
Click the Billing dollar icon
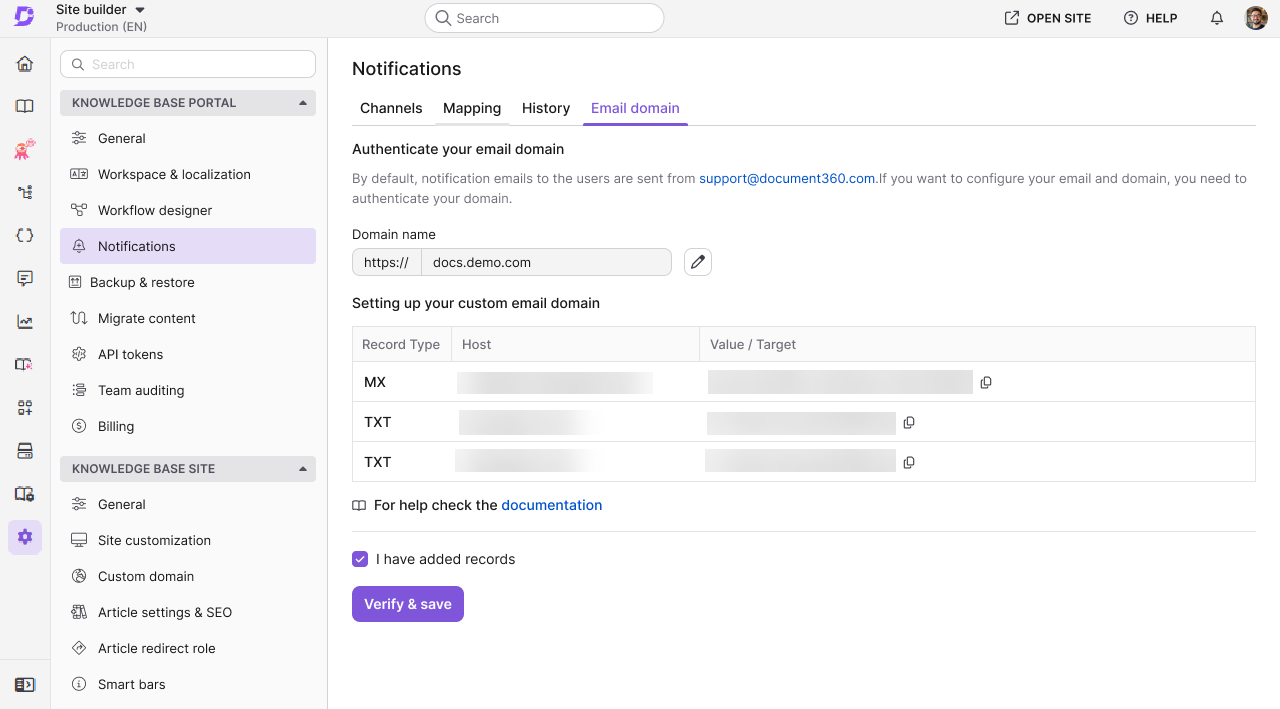click(x=79, y=426)
